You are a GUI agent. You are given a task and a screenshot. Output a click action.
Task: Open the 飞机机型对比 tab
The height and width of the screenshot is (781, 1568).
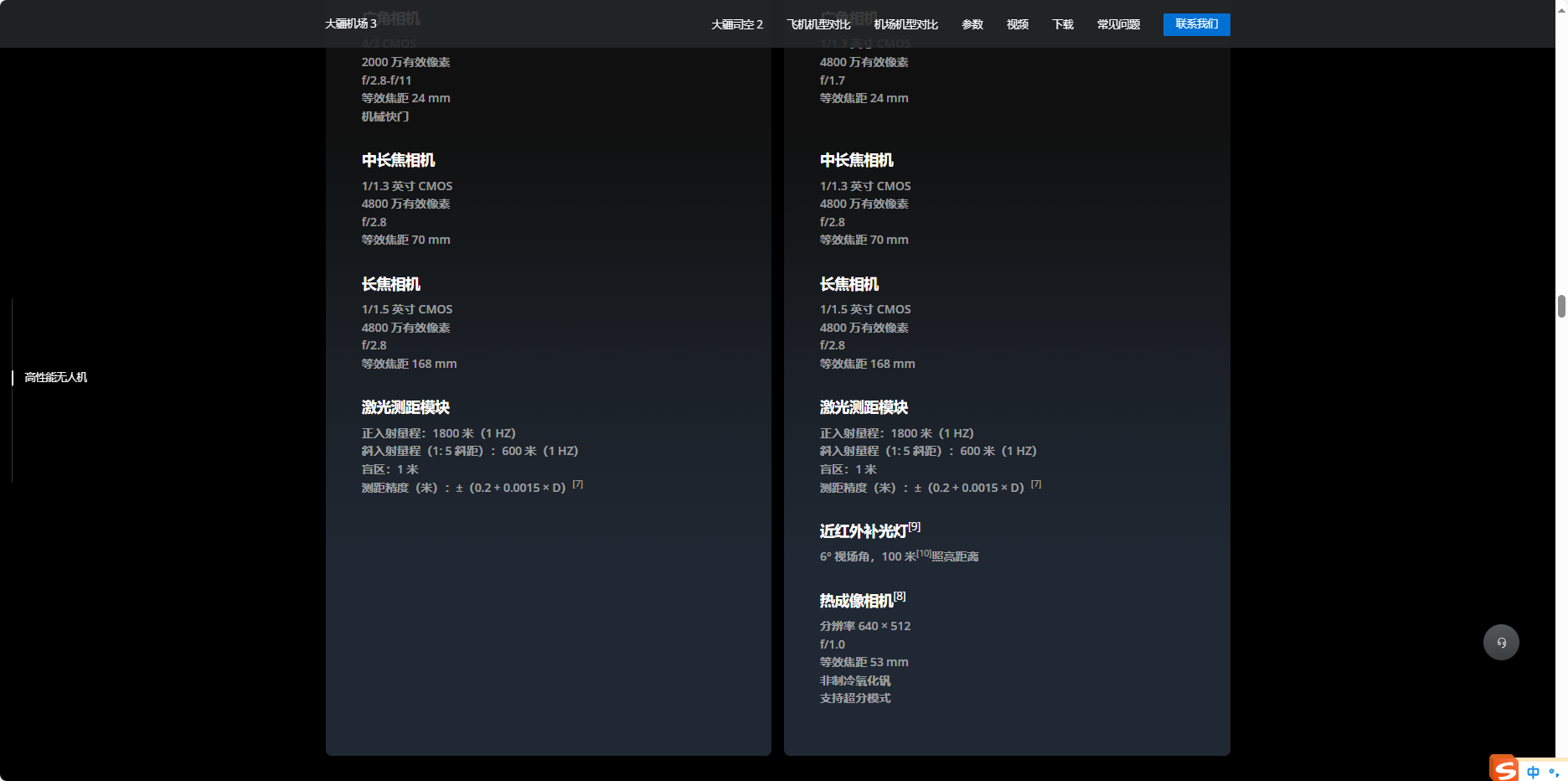[x=818, y=24]
